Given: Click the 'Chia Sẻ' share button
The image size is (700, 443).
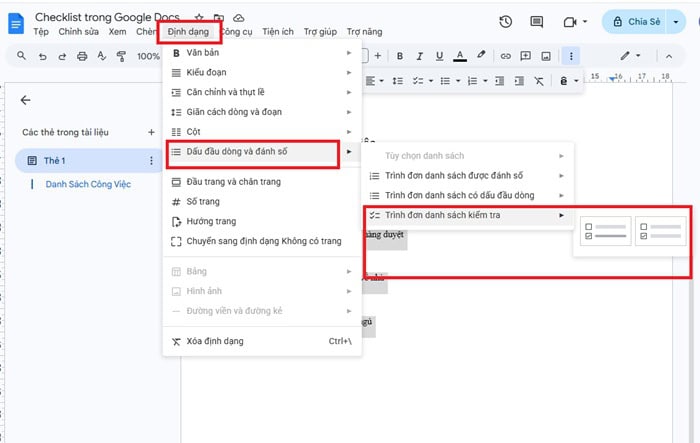Looking at the screenshot, I should 646,22.
